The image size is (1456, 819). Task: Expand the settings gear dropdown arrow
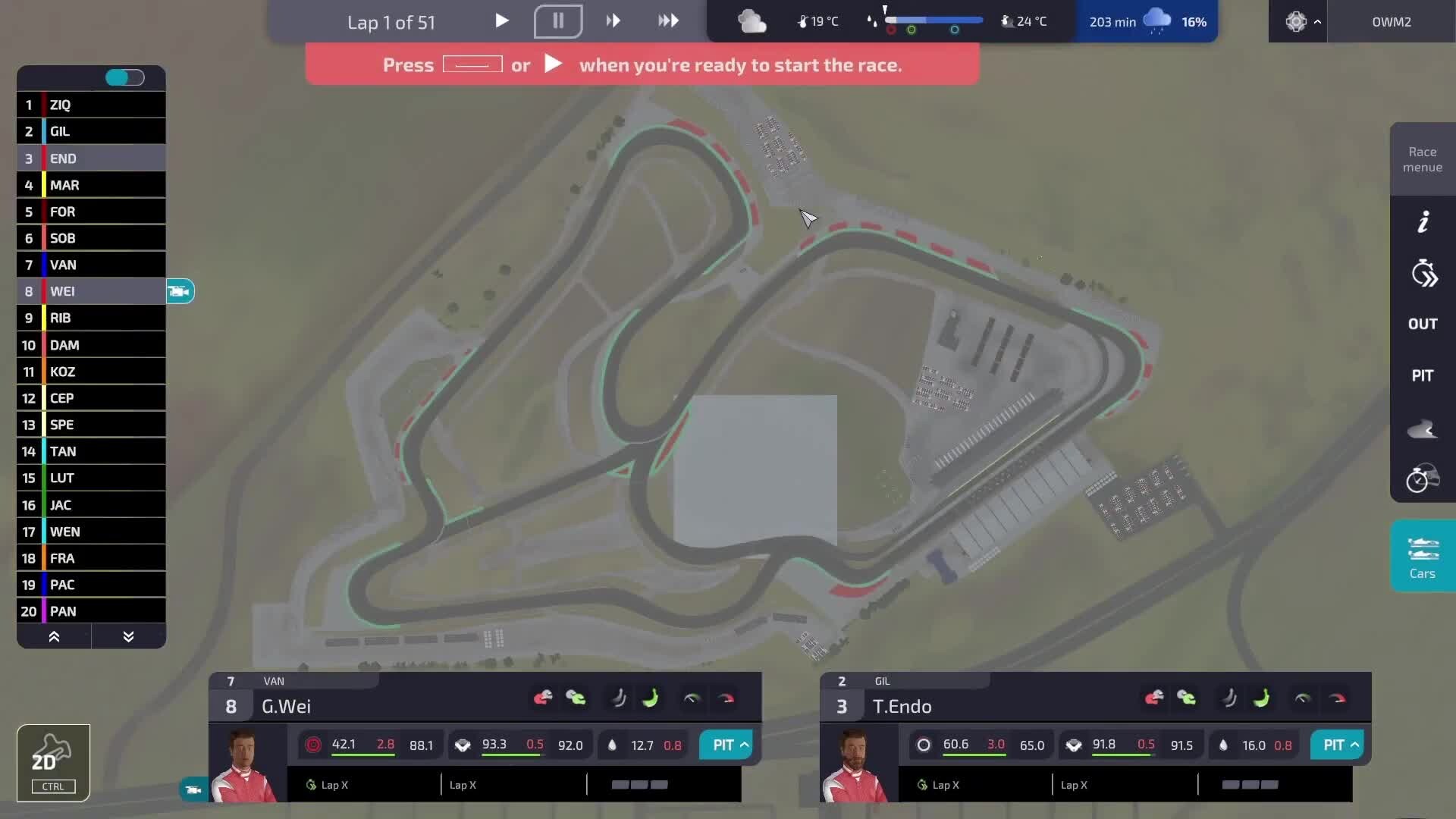tap(1317, 22)
